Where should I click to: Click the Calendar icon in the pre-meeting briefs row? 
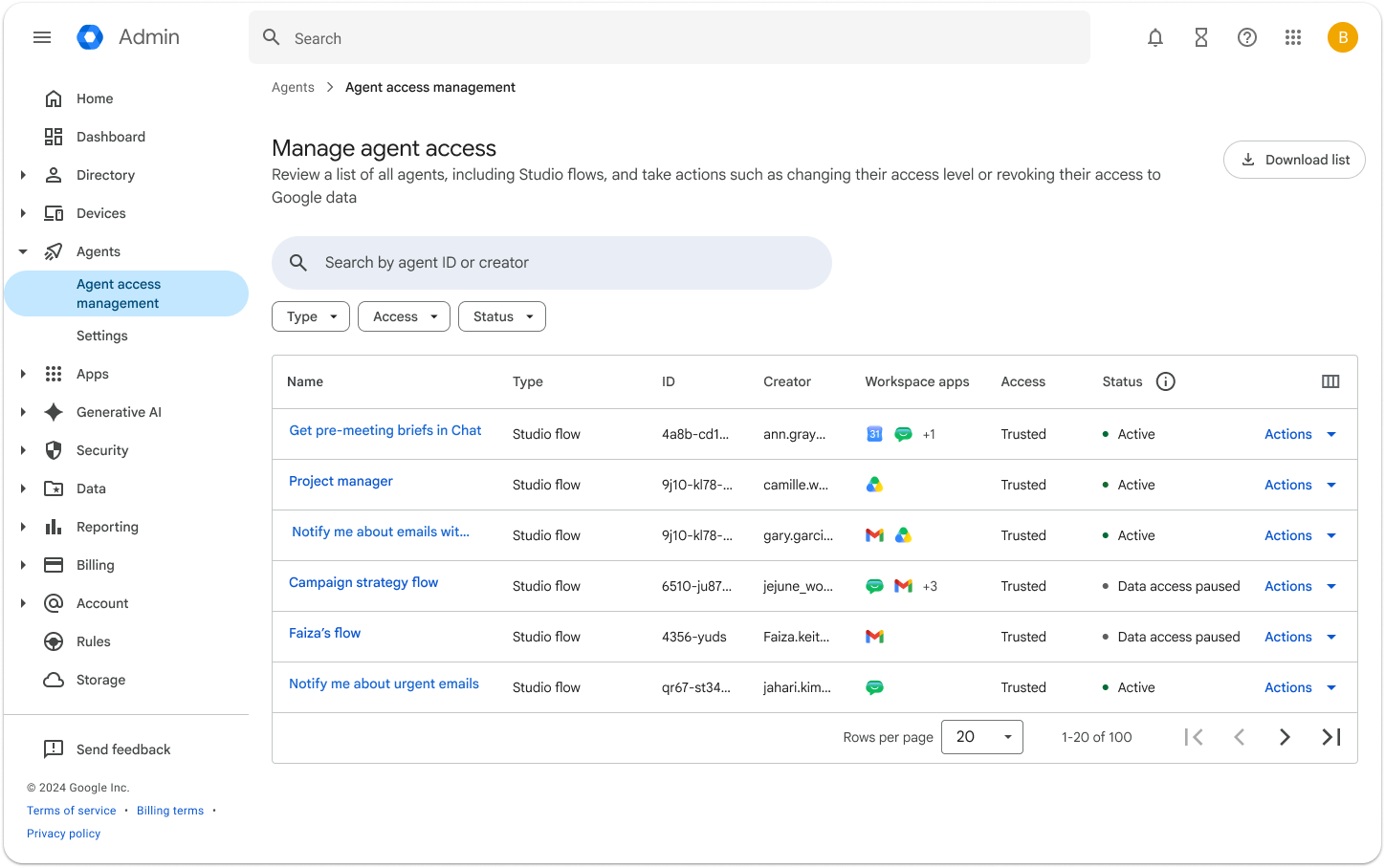click(874, 434)
